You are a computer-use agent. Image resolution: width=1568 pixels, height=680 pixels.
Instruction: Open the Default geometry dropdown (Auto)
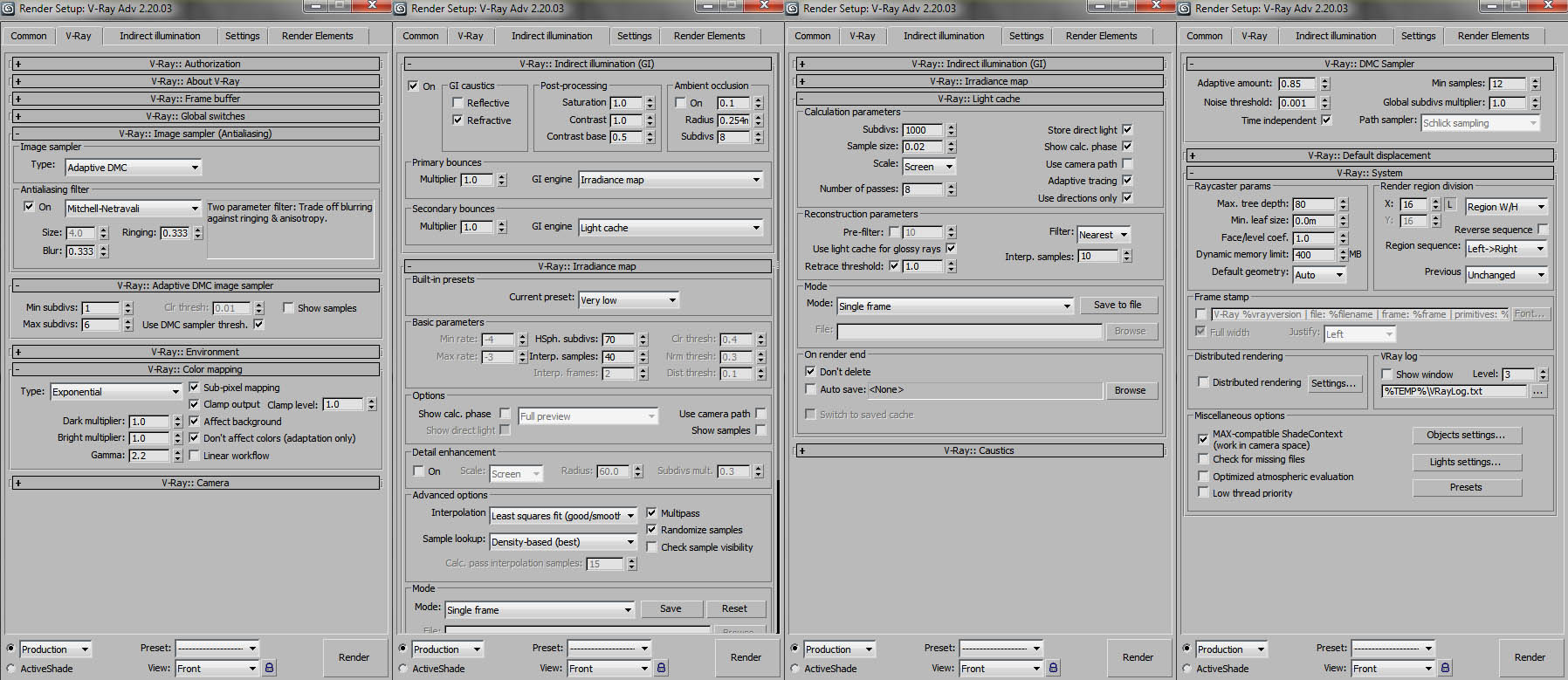[1319, 274]
